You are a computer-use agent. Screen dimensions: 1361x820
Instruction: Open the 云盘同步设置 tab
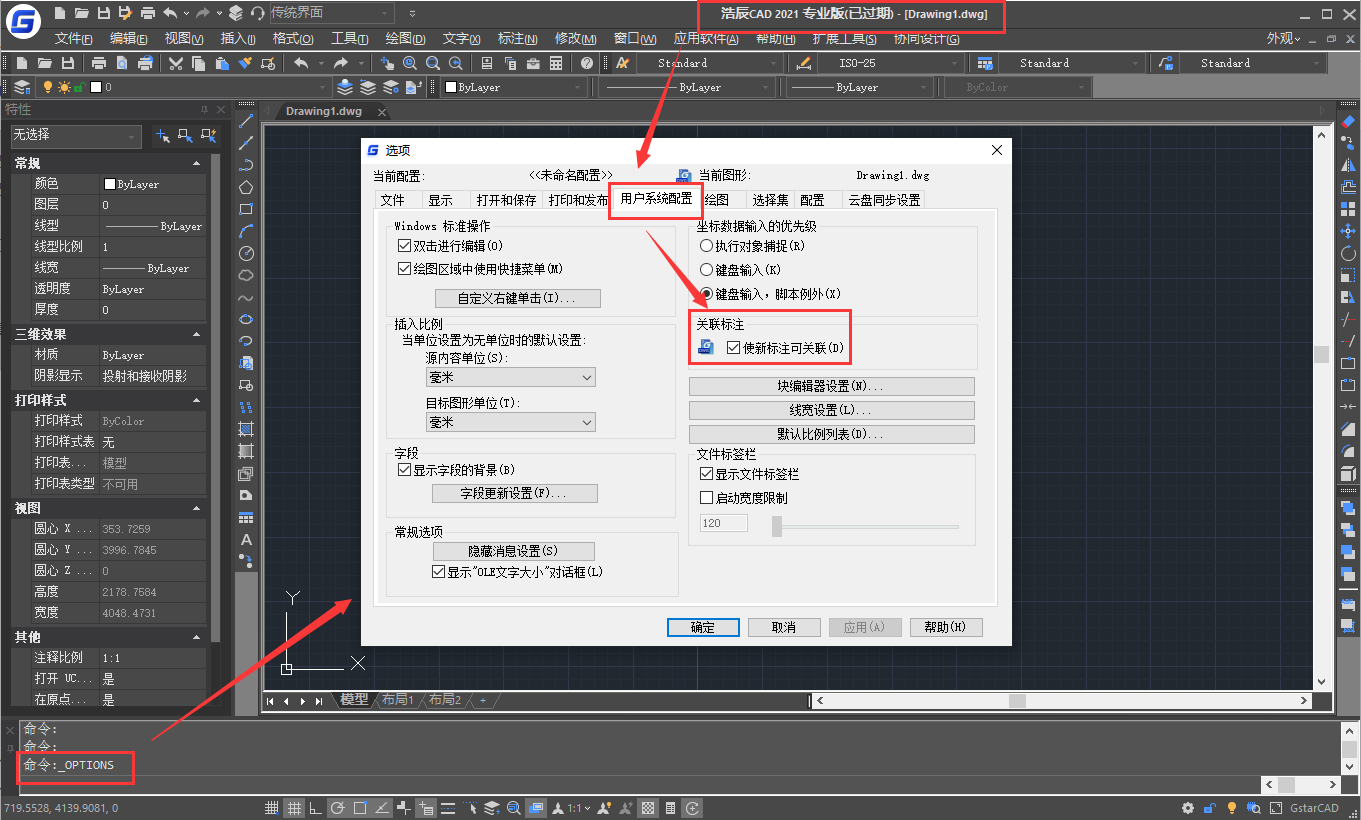[x=884, y=200]
